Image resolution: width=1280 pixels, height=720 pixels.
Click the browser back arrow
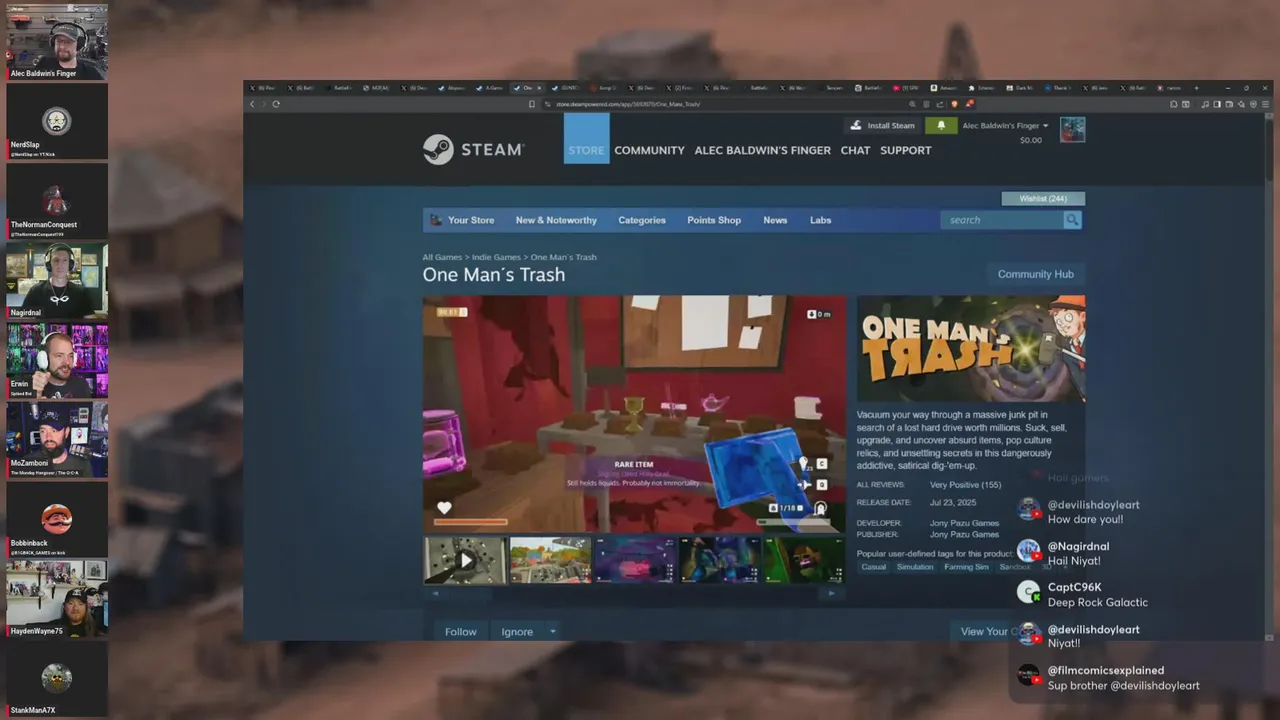[252, 104]
